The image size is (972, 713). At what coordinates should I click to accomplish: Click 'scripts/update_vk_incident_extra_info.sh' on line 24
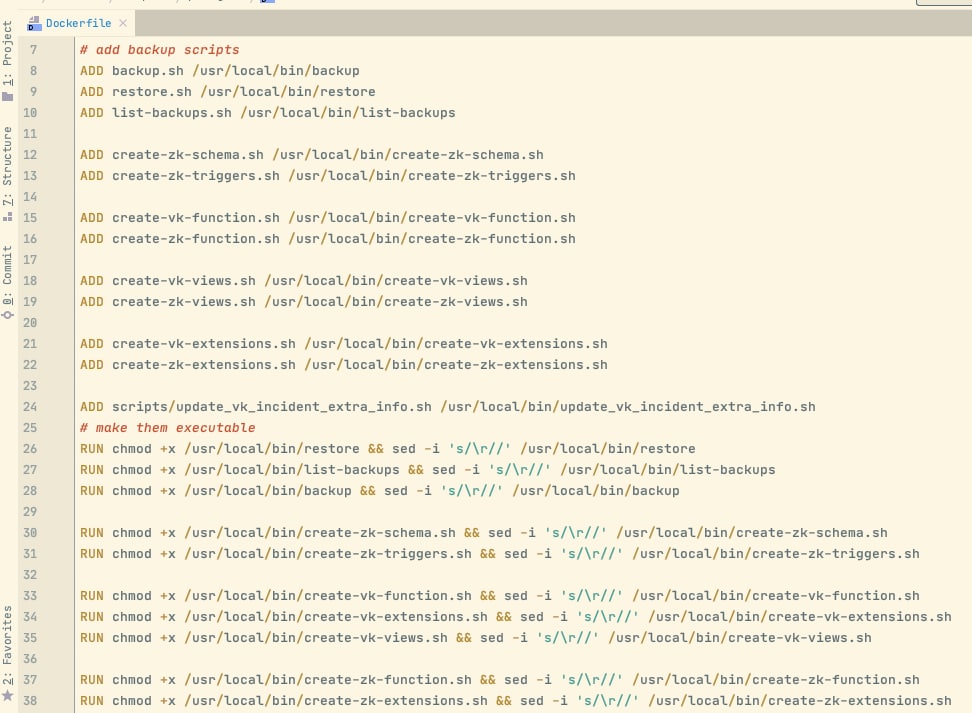coord(272,407)
